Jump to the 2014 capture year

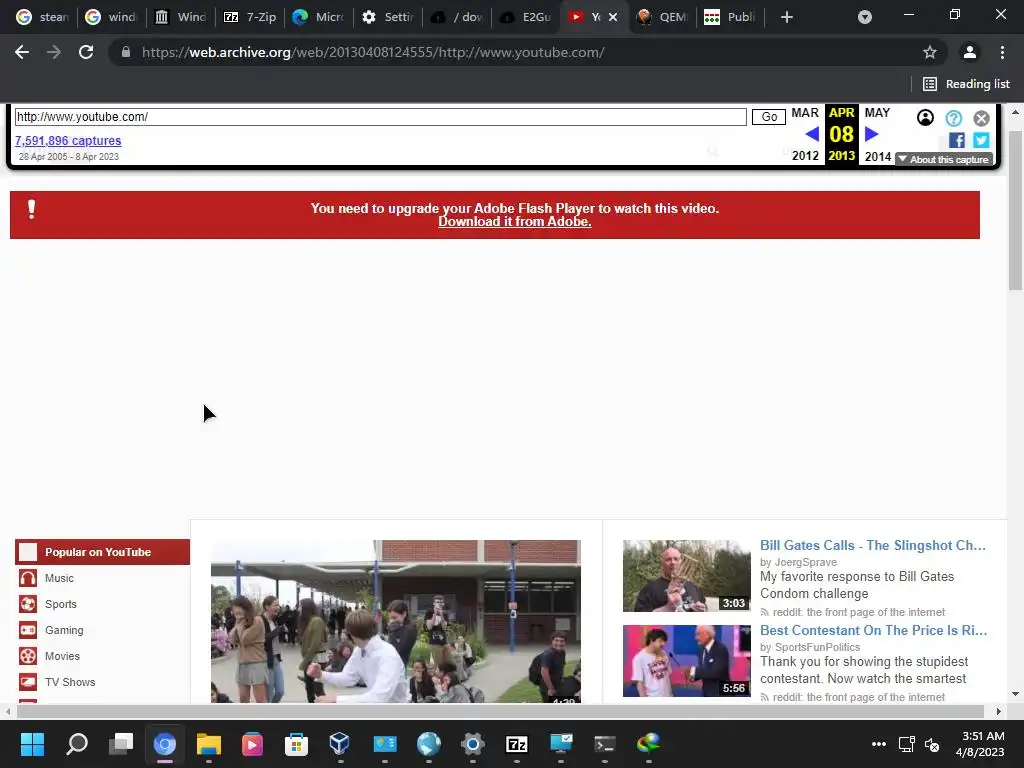878,156
